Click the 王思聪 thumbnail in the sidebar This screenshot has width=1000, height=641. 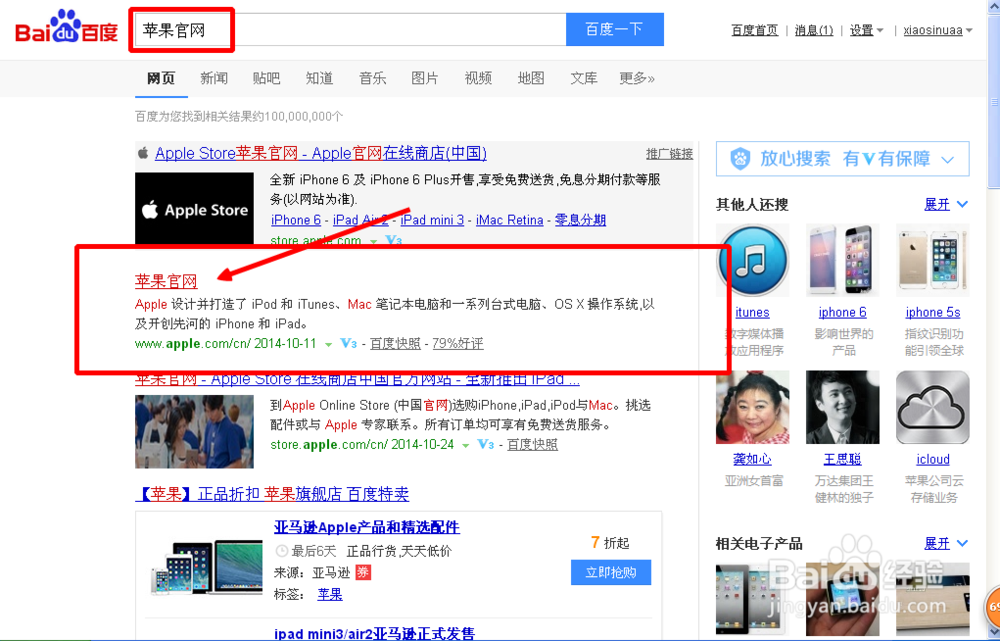[x=842, y=407]
